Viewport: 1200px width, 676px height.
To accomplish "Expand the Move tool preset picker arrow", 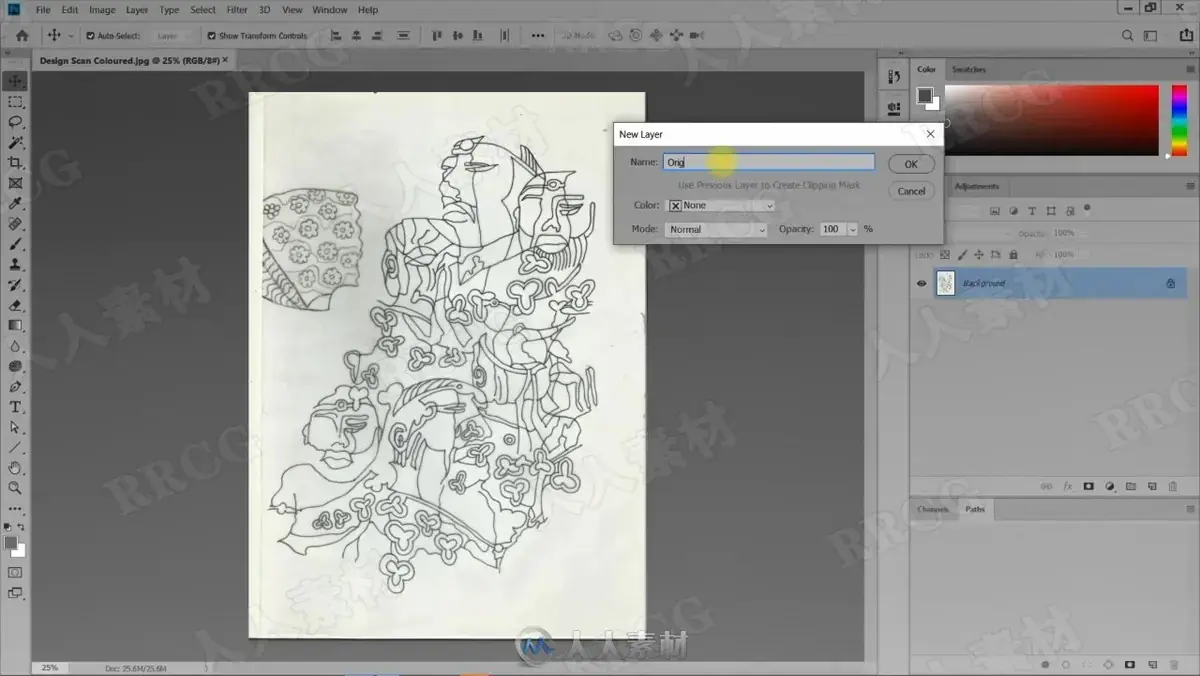I will point(70,36).
